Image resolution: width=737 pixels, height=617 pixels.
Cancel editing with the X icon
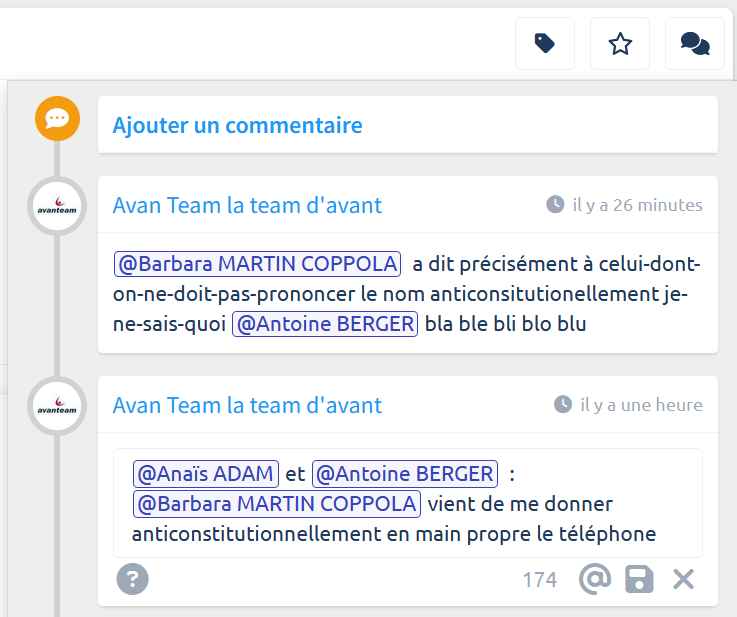[x=683, y=579]
